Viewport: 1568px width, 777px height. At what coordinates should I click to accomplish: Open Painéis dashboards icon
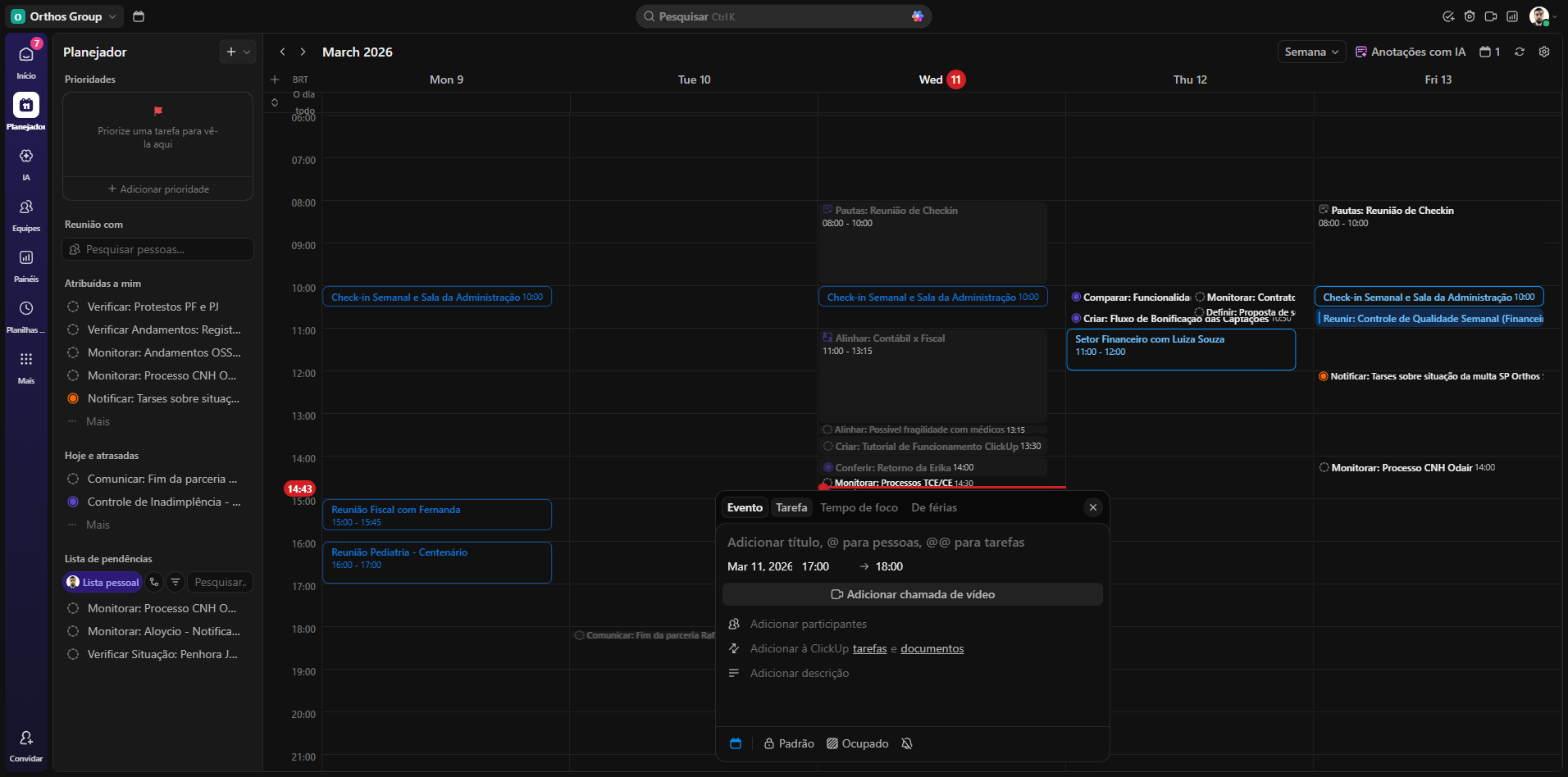click(x=26, y=258)
